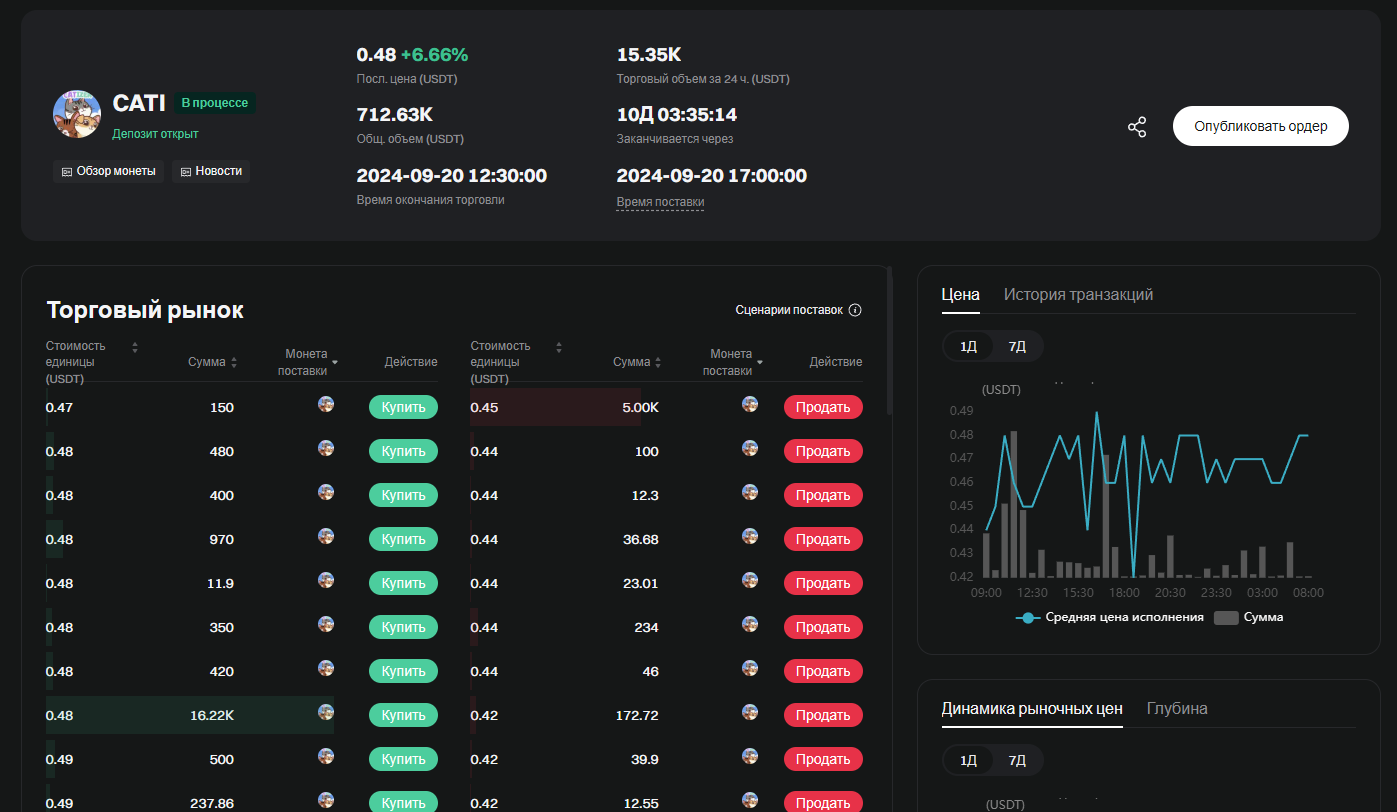Open the info icon next to Сценарии поставок
The image size is (1397, 812).
[855, 310]
